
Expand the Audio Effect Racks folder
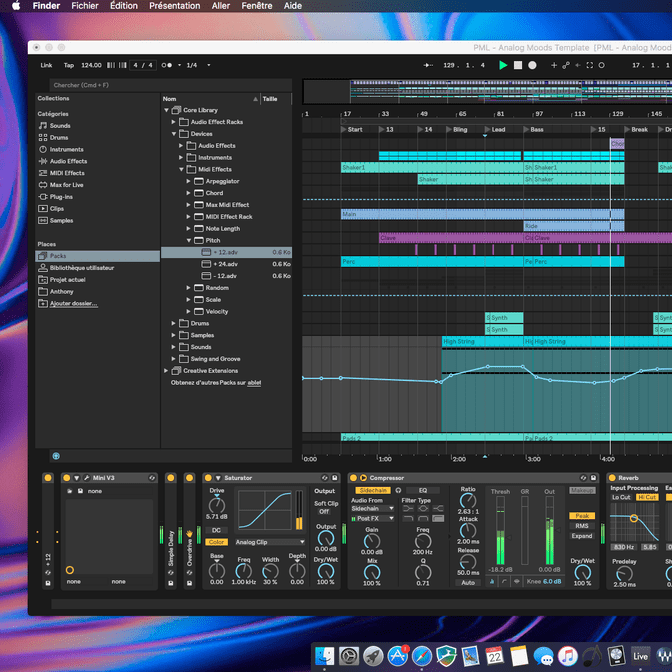click(x=174, y=122)
